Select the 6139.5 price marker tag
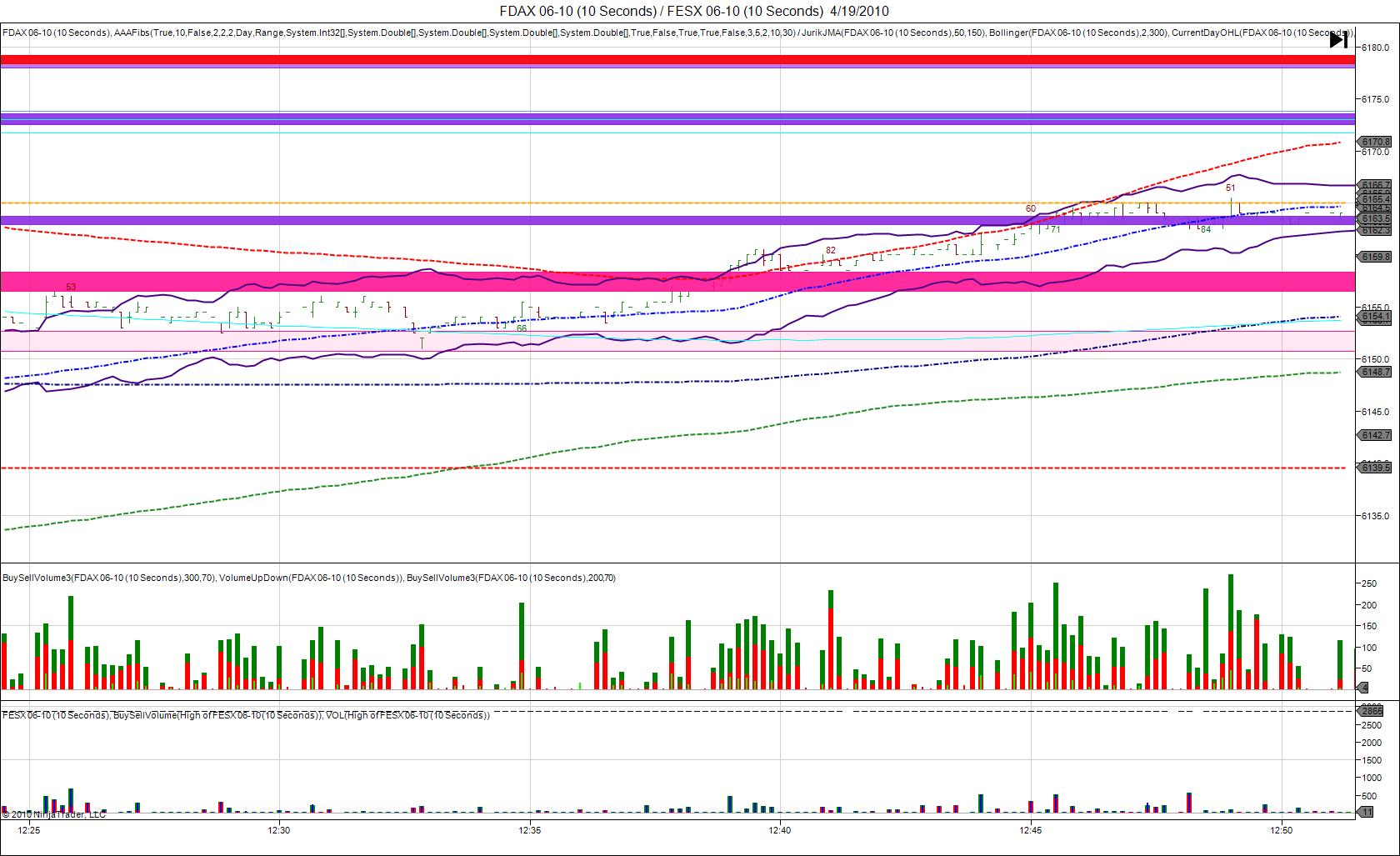 [1376, 468]
